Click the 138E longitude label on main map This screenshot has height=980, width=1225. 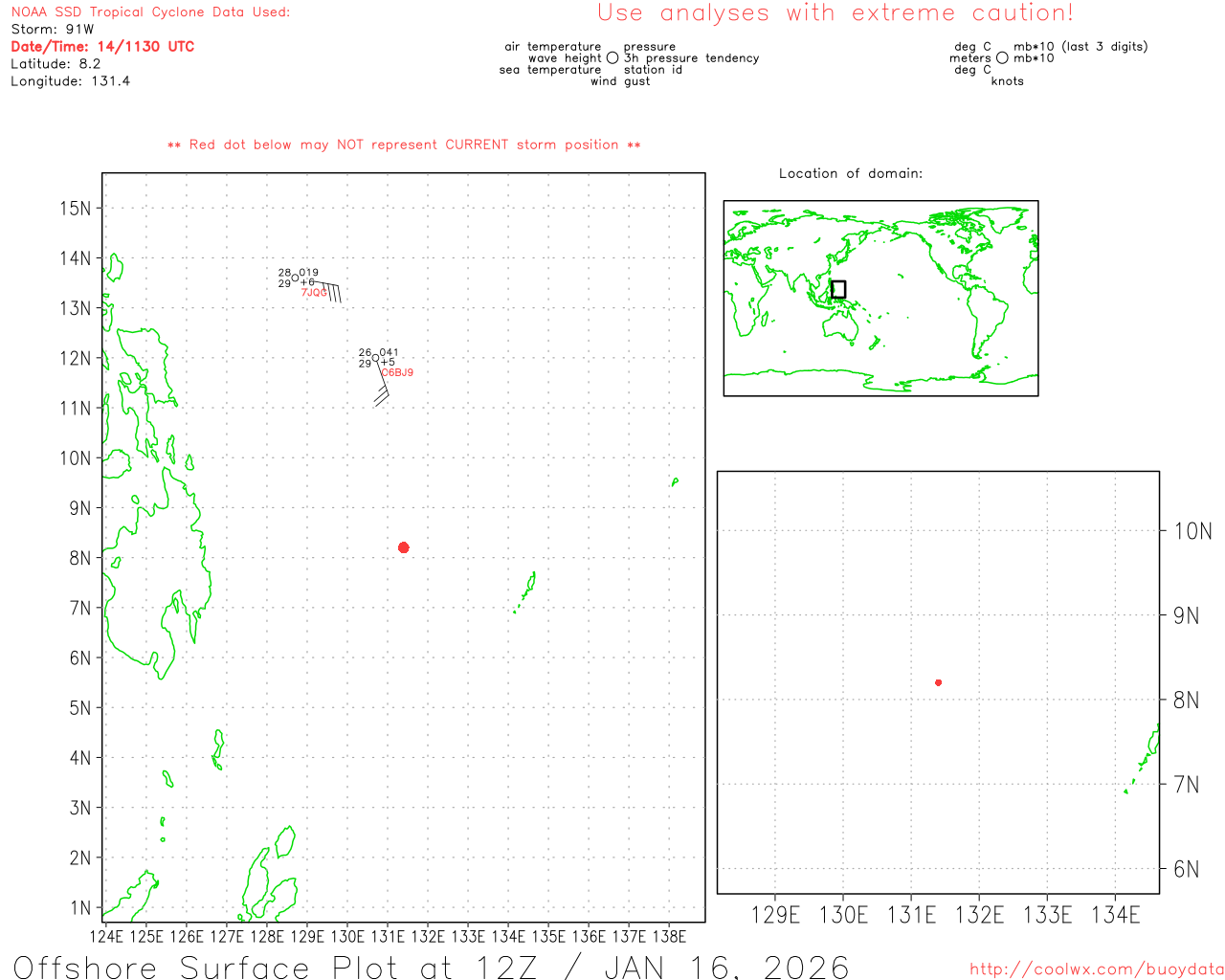tap(669, 936)
